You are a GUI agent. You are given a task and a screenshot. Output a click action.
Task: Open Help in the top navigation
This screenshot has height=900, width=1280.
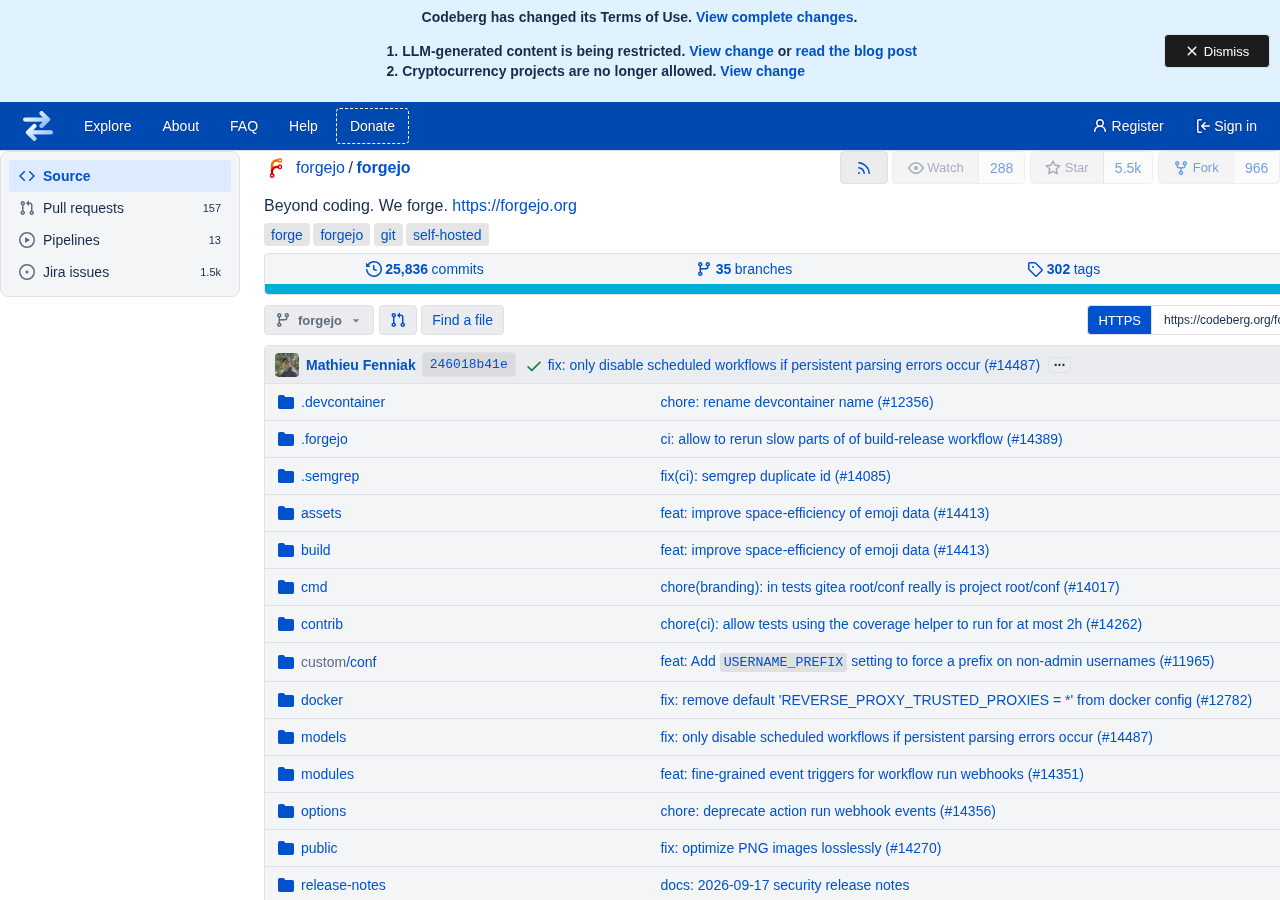pyautogui.click(x=303, y=126)
